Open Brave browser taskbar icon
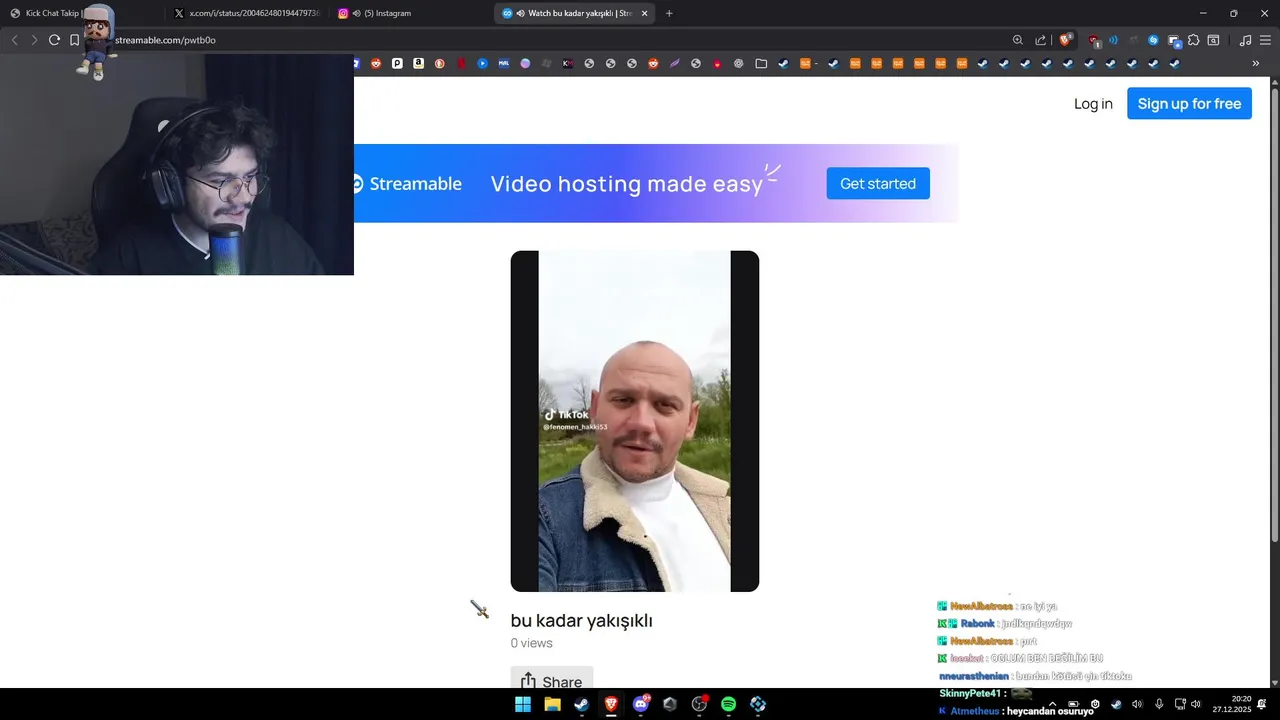Image resolution: width=1280 pixels, height=720 pixels. (x=611, y=704)
